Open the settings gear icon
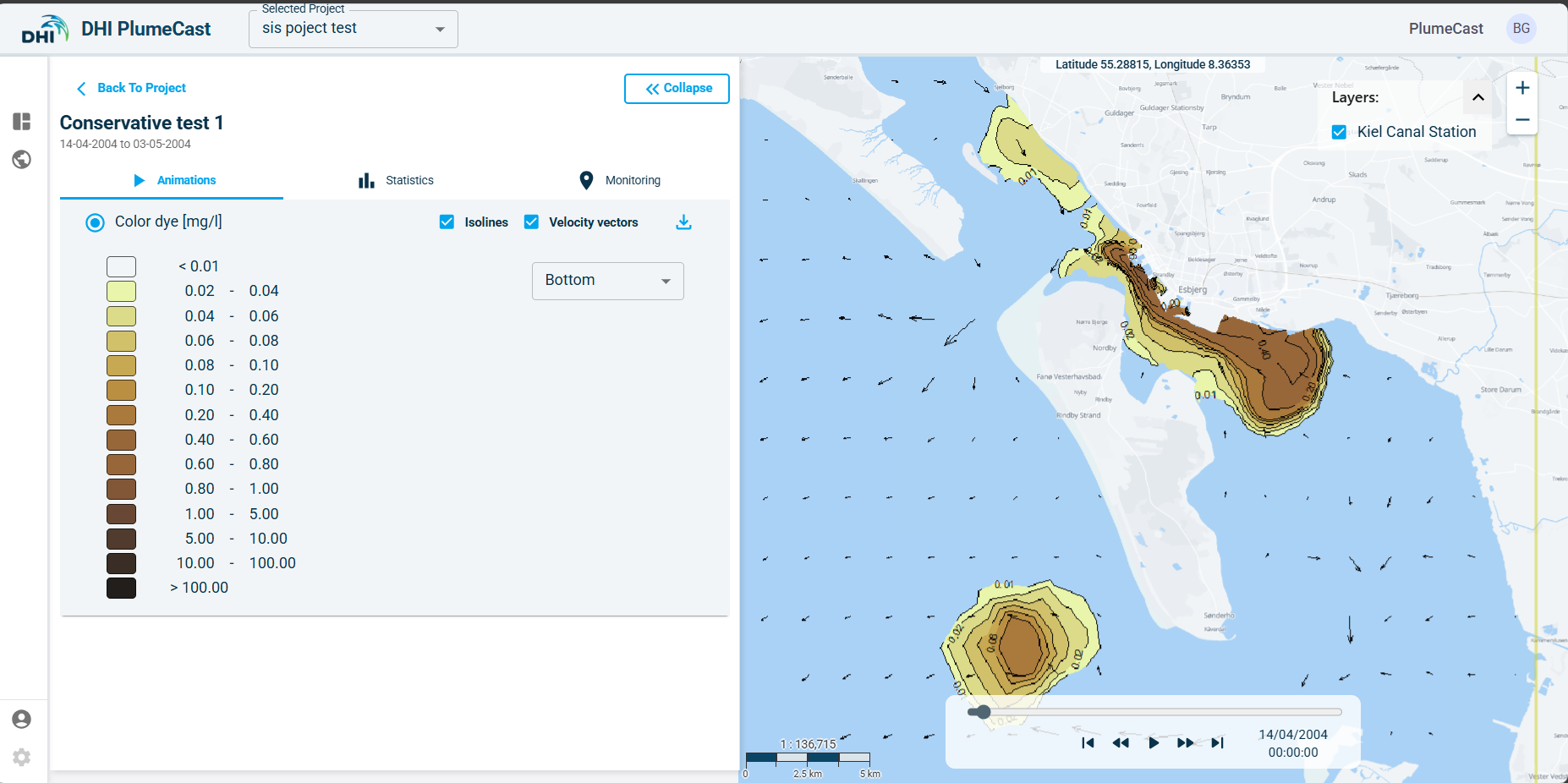Screen dimensions: 1568x783 (22, 758)
